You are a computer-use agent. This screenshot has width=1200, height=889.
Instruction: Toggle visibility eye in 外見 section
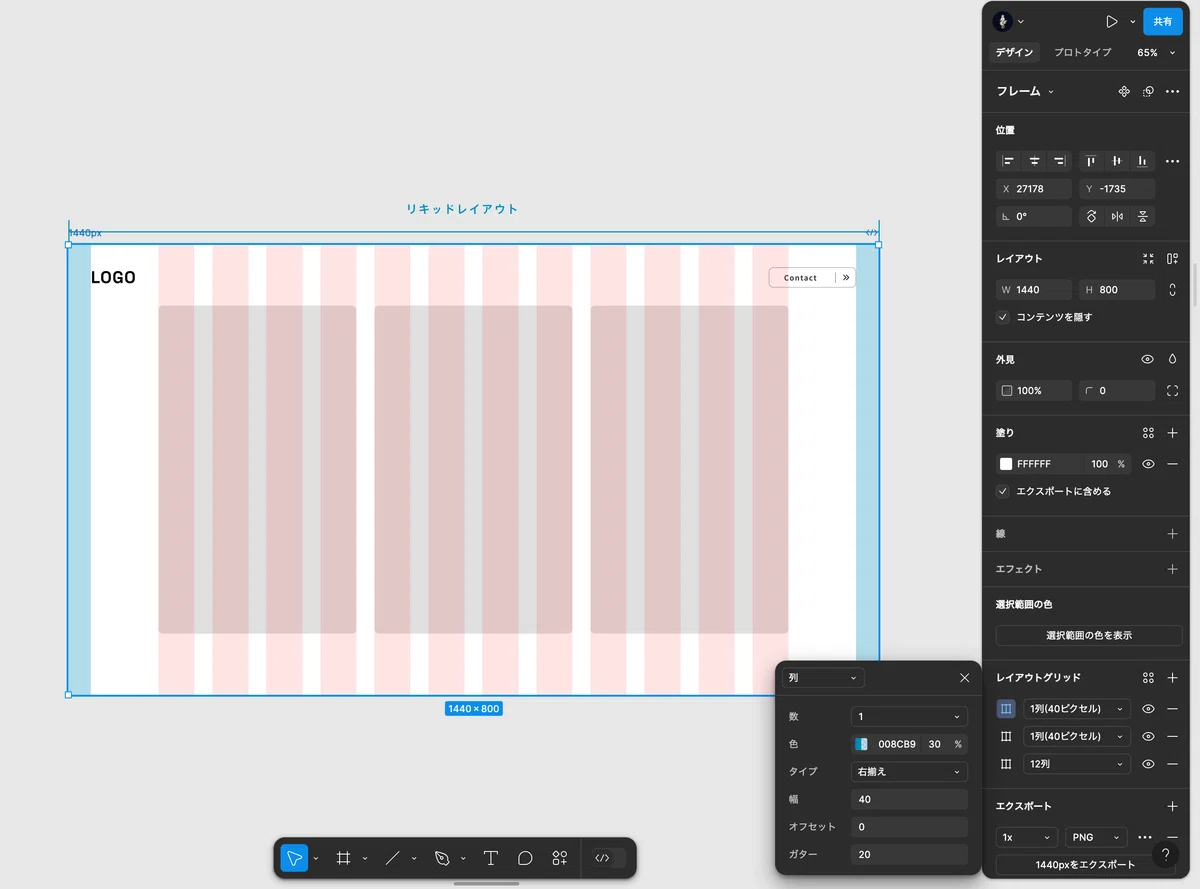pos(1148,359)
